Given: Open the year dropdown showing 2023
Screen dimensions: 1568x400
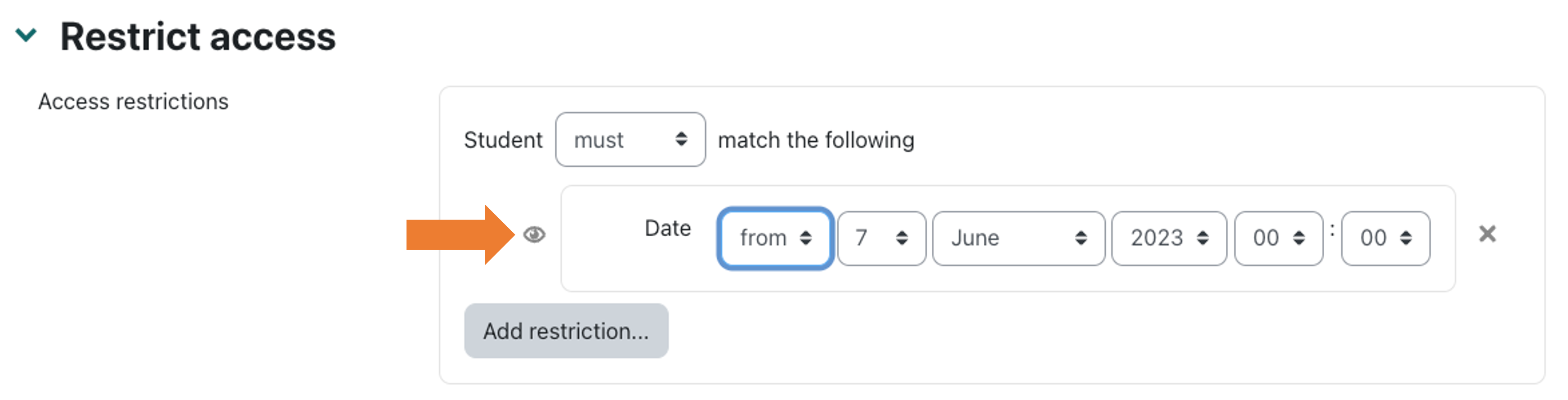Looking at the screenshot, I should [1168, 238].
